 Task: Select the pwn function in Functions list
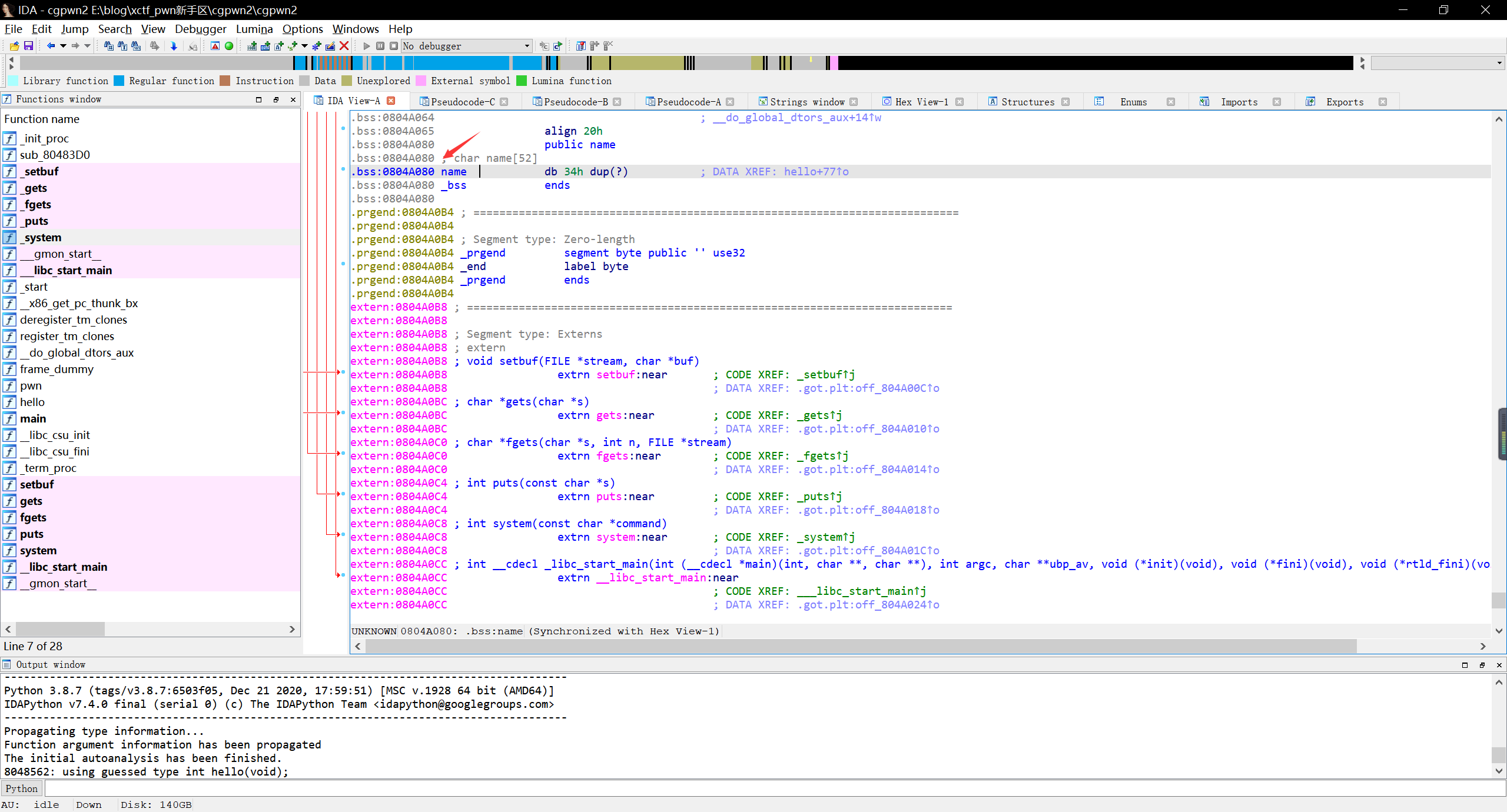click(x=151, y=385)
